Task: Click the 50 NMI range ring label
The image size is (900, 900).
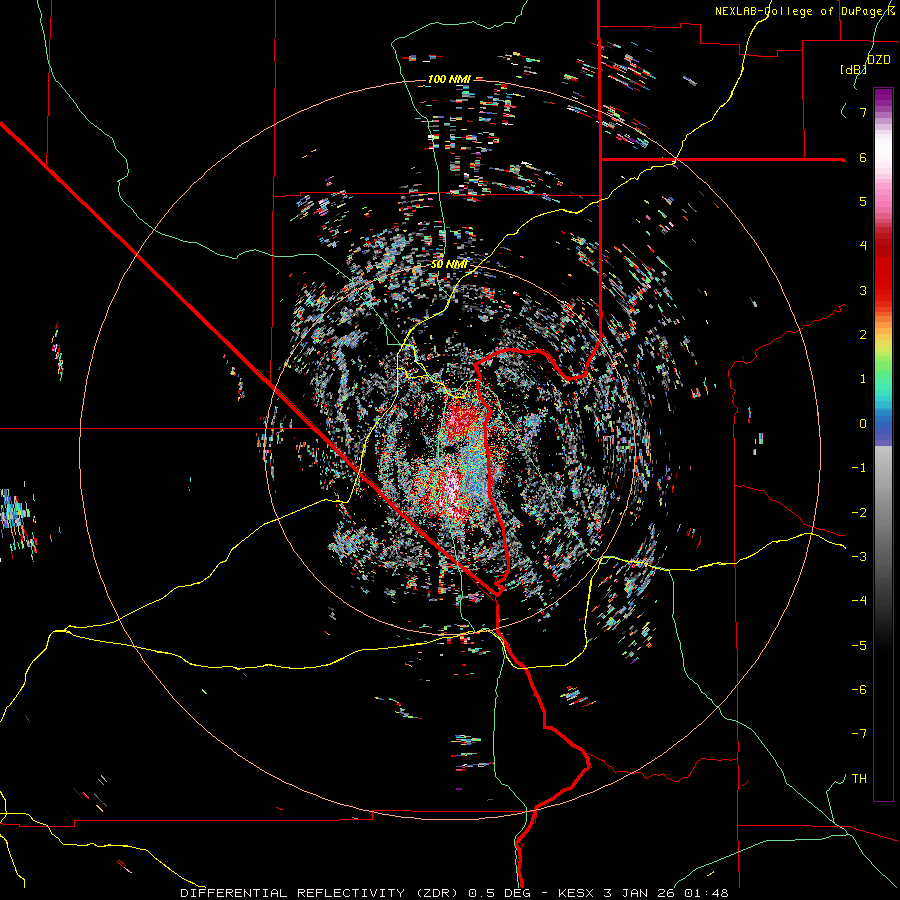Action: (x=449, y=264)
